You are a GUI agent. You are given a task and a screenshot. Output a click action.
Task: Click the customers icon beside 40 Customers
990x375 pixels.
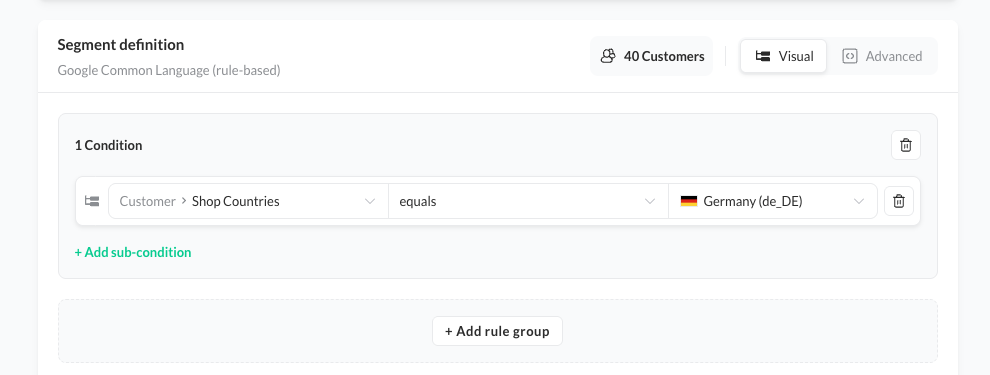pyautogui.click(x=607, y=56)
